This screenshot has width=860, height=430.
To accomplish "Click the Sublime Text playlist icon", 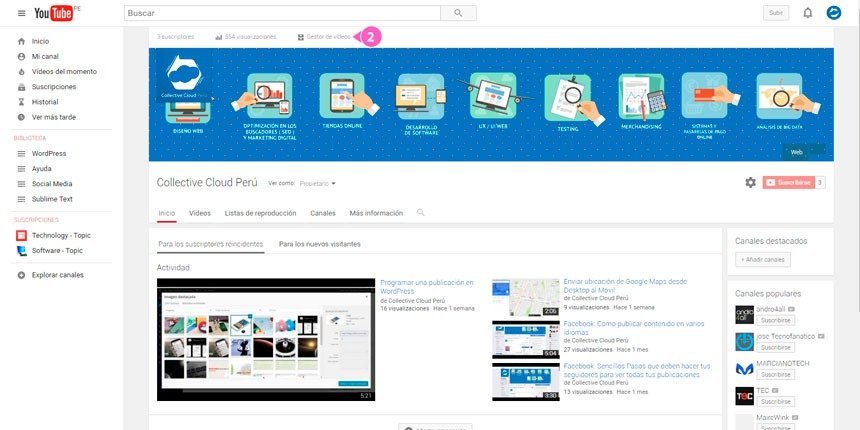I will [21, 199].
